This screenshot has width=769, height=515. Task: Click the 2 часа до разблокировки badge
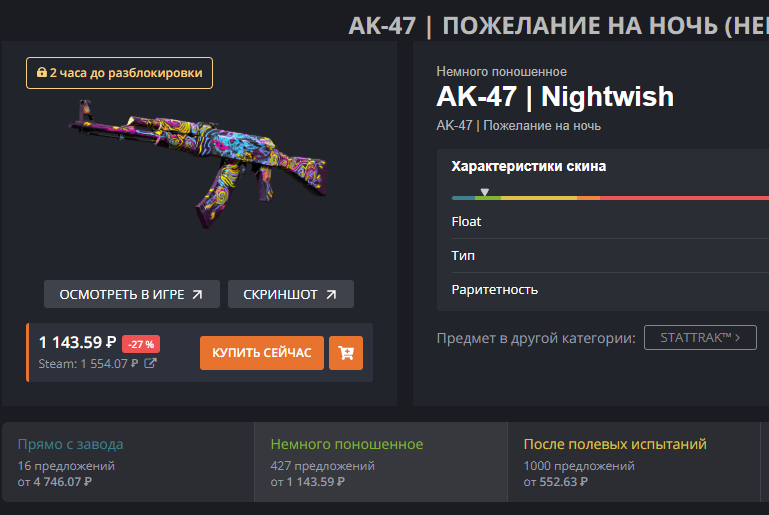[x=119, y=73]
